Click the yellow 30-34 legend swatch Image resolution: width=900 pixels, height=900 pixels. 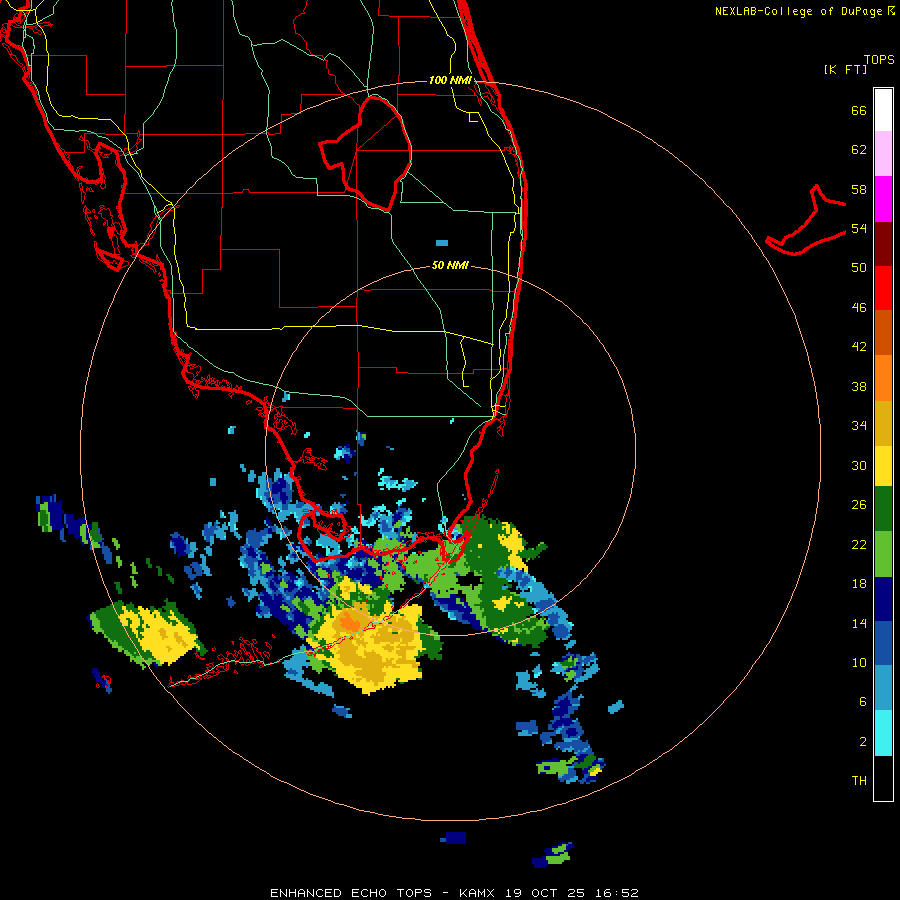(883, 465)
